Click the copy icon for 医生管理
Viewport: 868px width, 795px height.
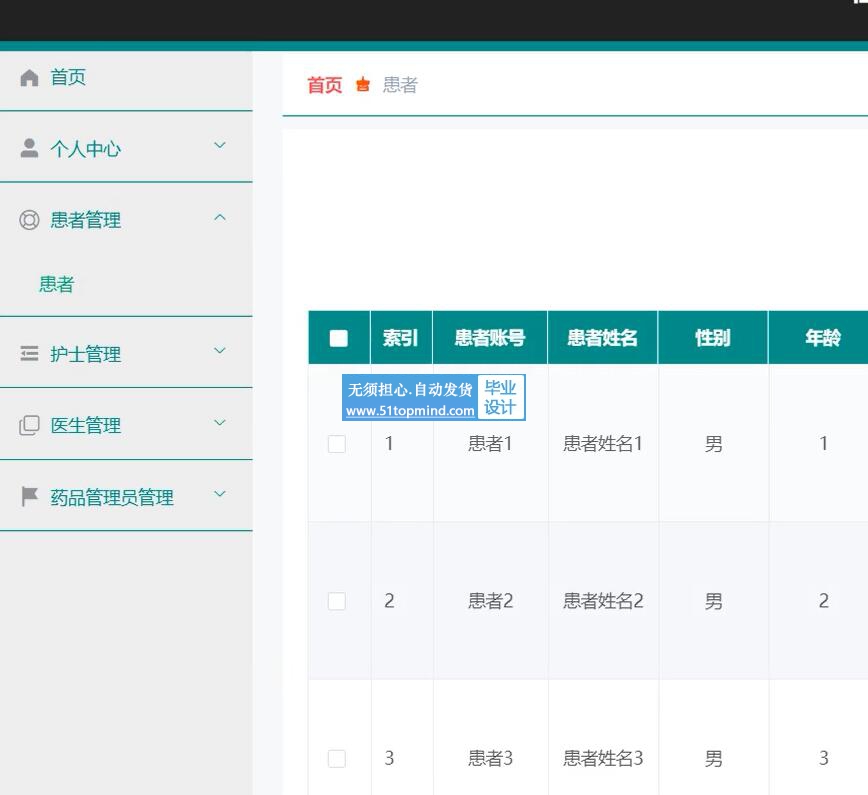coord(30,425)
